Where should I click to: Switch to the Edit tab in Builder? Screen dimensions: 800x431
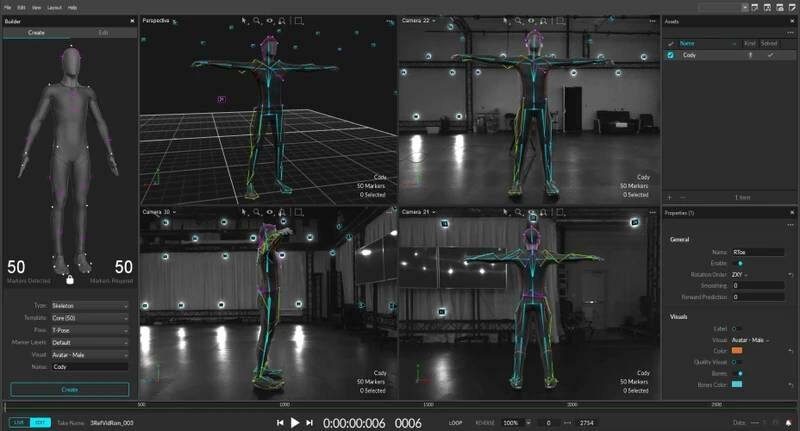[104, 32]
